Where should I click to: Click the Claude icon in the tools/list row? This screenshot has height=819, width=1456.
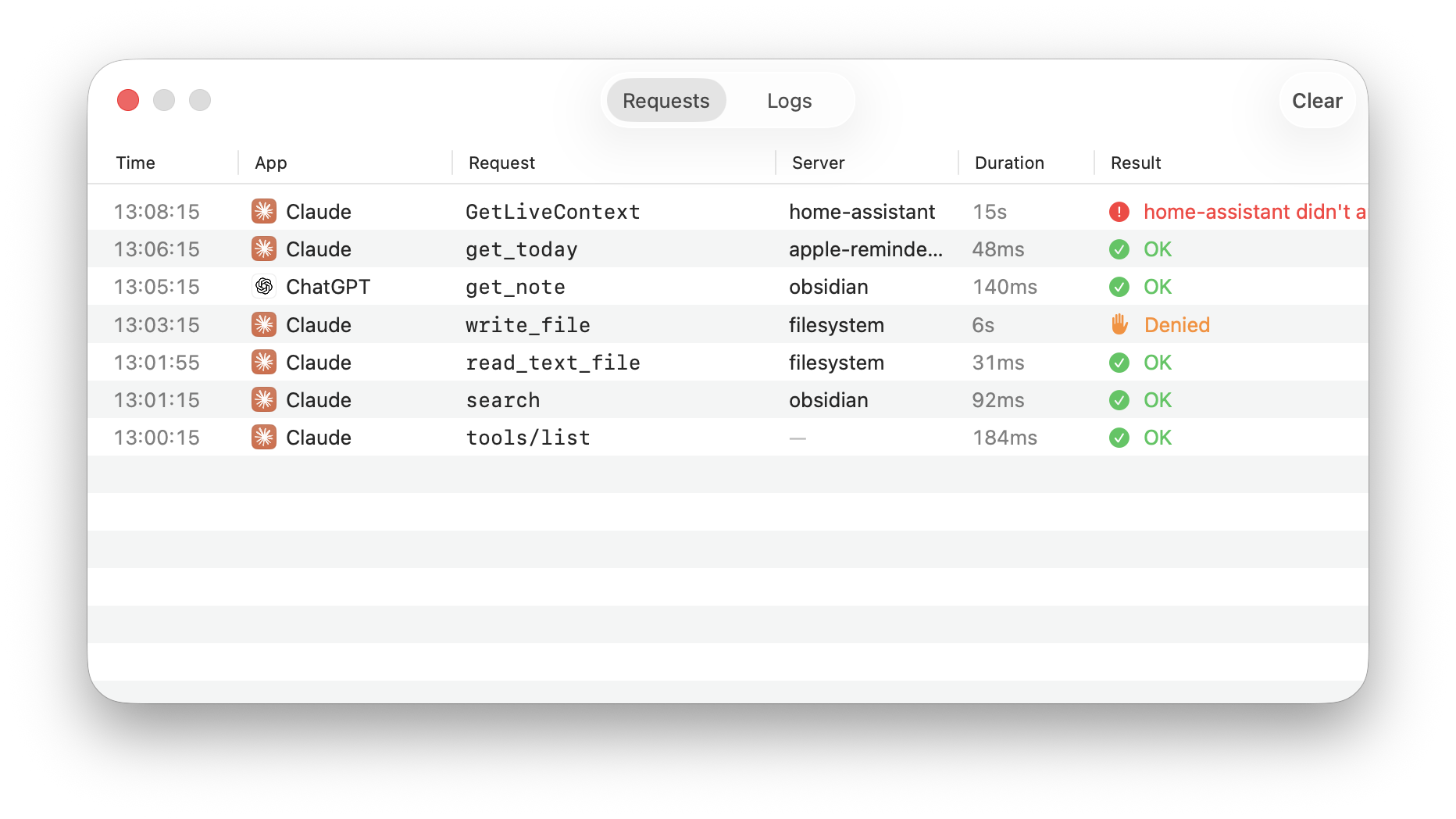pyautogui.click(x=264, y=437)
